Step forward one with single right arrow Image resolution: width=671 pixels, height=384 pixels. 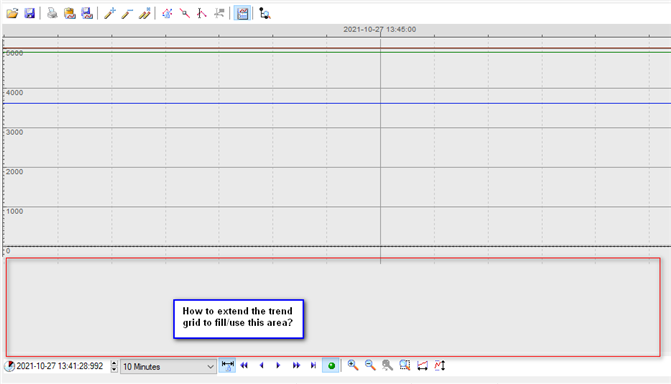[278, 365]
